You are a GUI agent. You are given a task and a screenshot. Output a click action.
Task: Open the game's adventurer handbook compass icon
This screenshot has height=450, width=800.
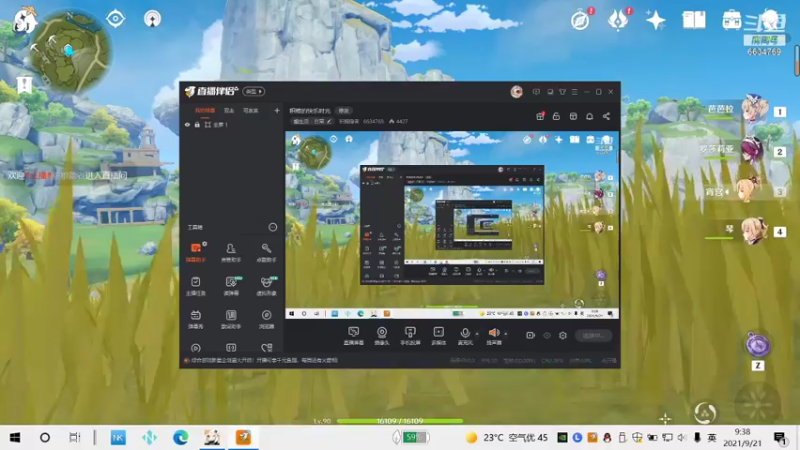point(581,20)
